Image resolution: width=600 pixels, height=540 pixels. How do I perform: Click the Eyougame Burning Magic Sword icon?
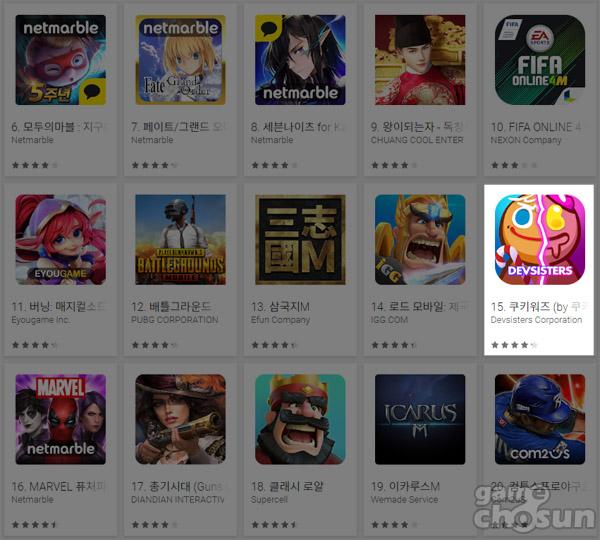click(60, 240)
